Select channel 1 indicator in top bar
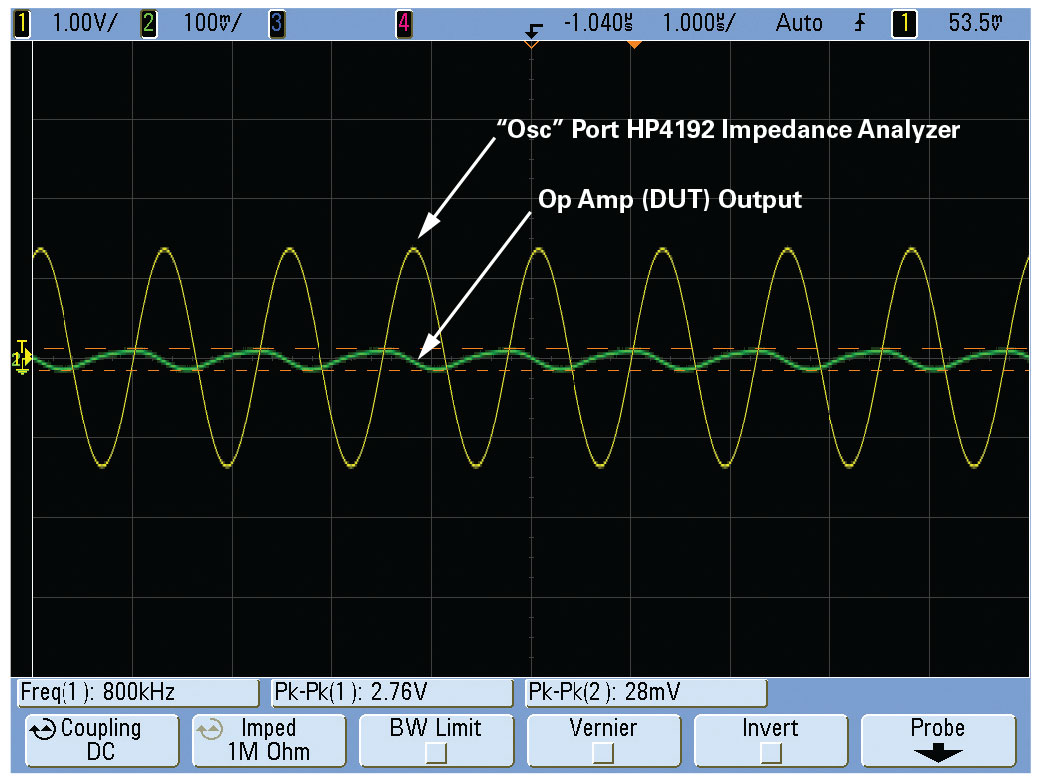 tap(22, 24)
